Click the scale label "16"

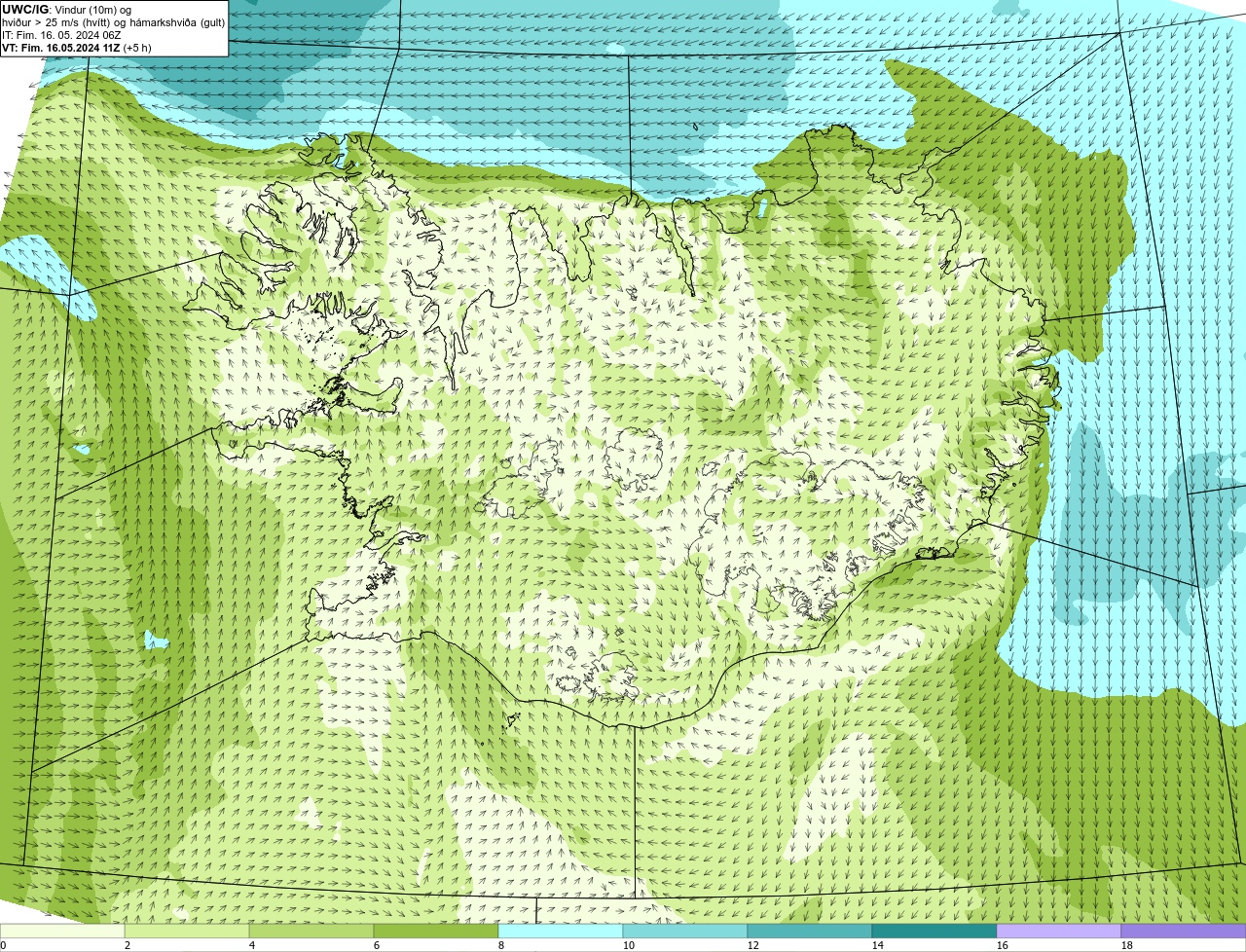tap(1003, 945)
